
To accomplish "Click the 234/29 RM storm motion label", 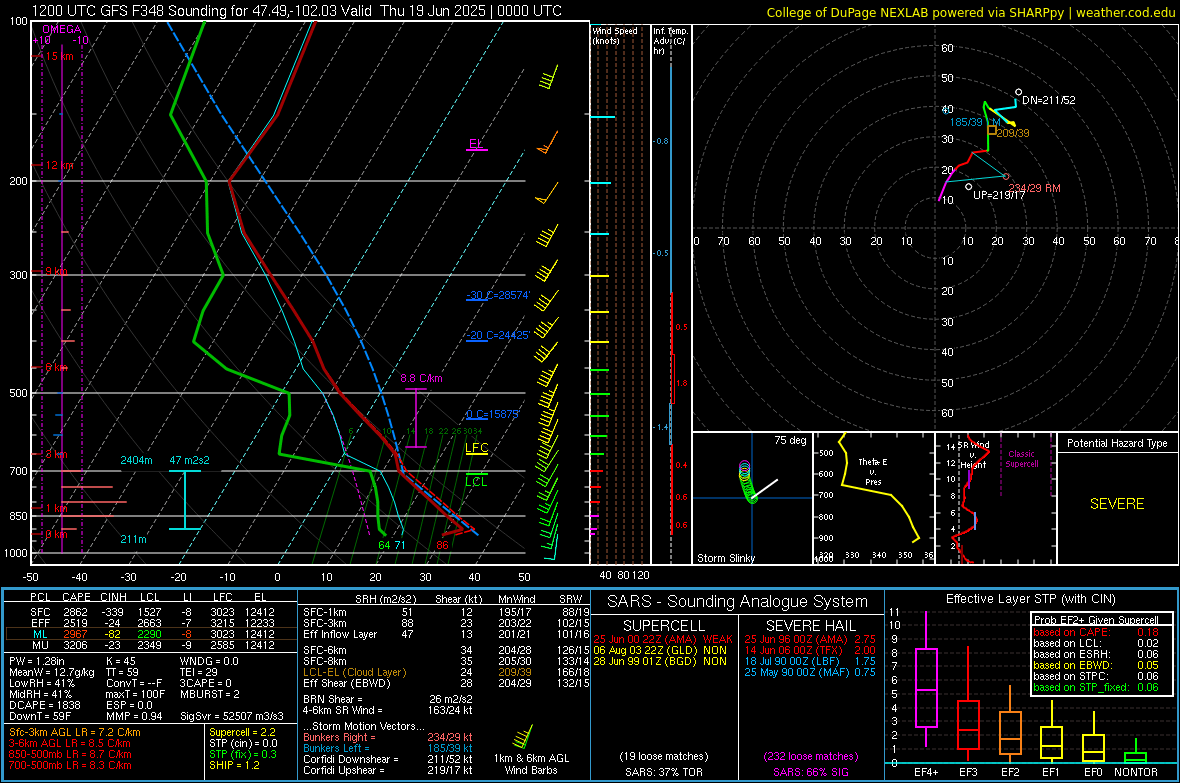I will pyautogui.click(x=1035, y=188).
